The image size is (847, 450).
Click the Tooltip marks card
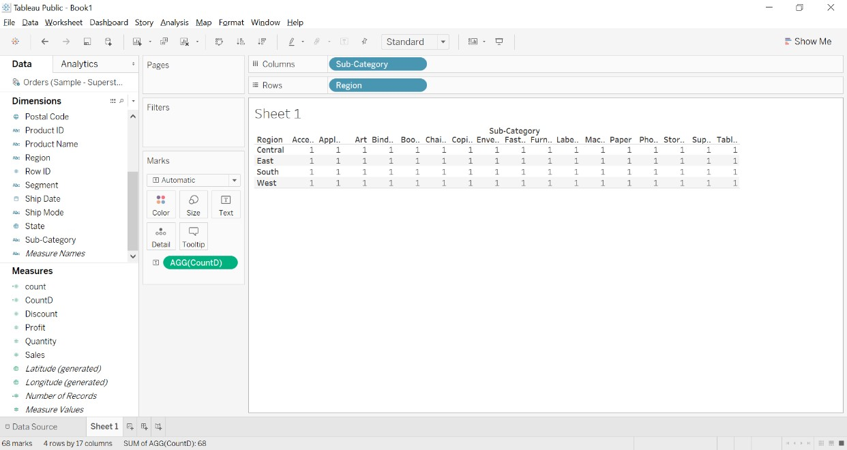[x=193, y=237]
